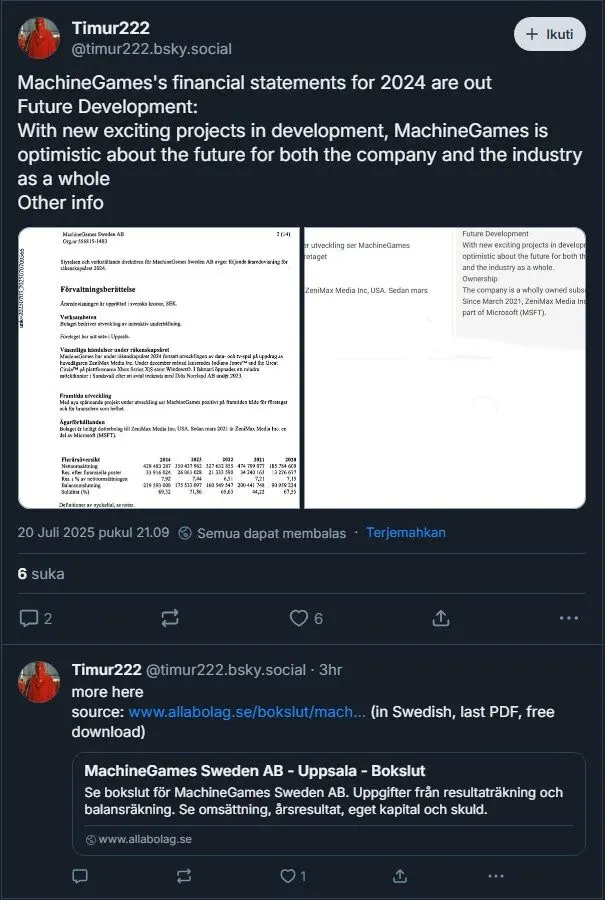Repost the 'more here' reply

point(183,876)
